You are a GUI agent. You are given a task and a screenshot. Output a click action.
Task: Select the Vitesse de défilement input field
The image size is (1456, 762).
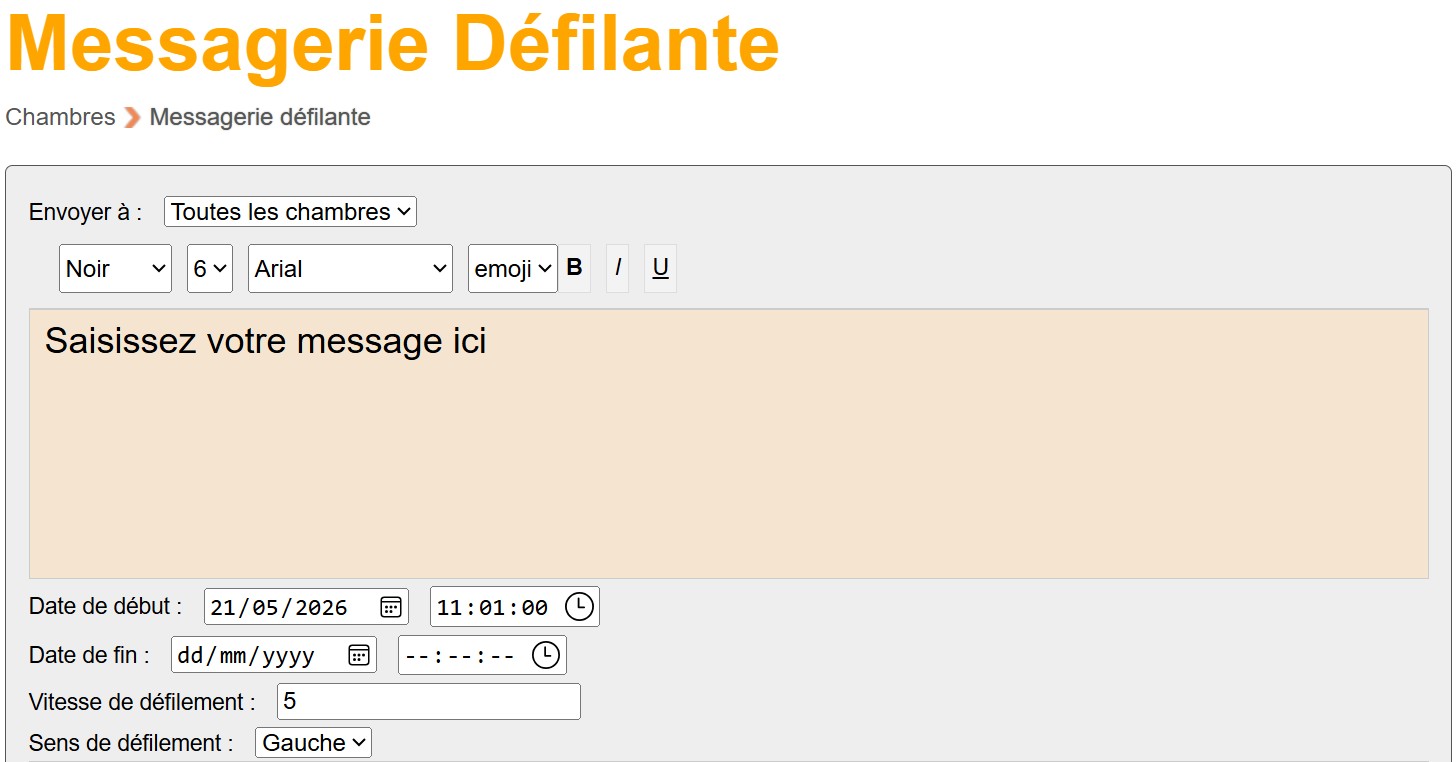(429, 702)
